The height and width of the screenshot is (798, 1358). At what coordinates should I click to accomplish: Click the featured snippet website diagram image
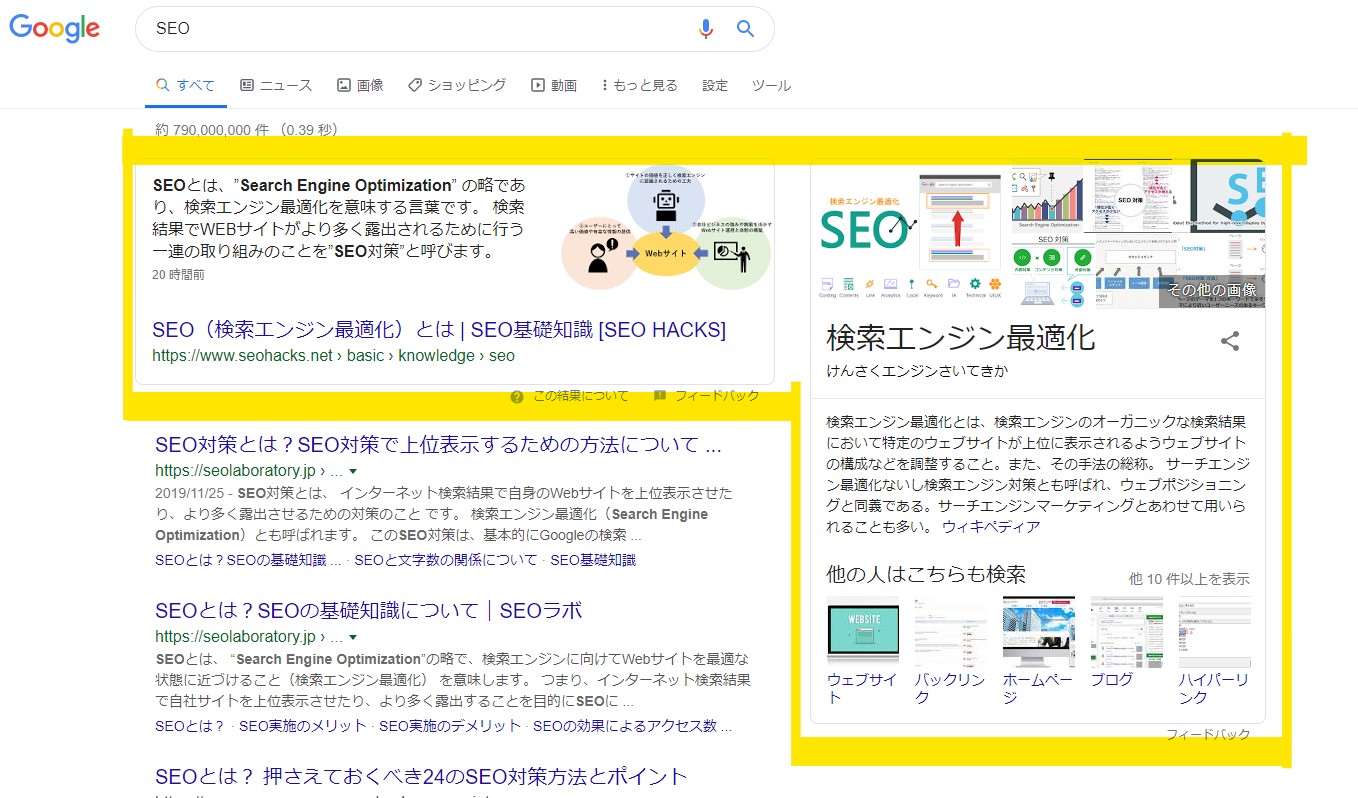(x=666, y=229)
